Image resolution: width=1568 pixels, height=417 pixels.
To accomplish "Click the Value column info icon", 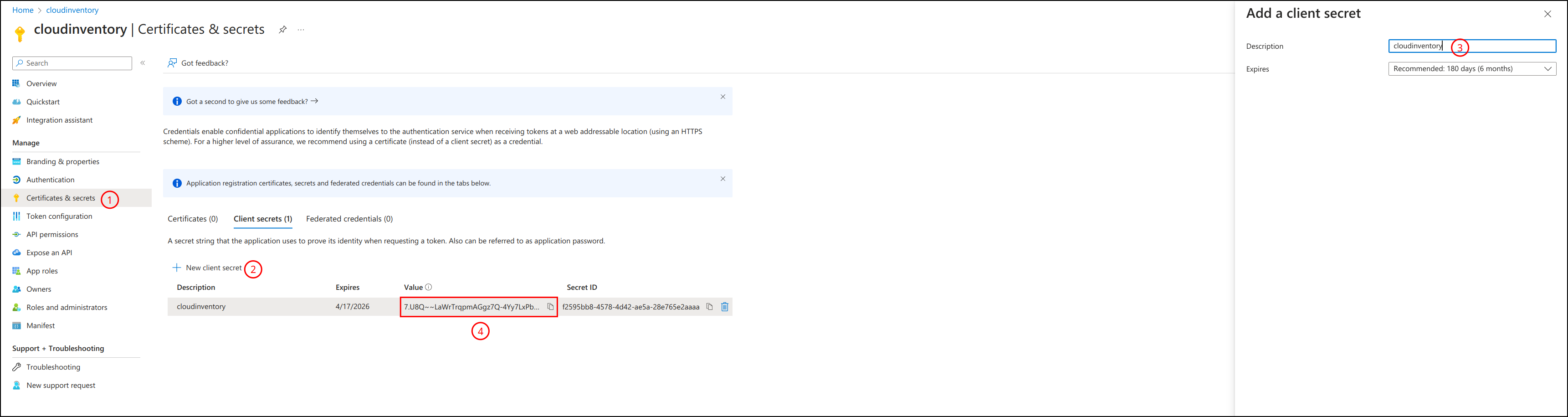I will 429,287.
